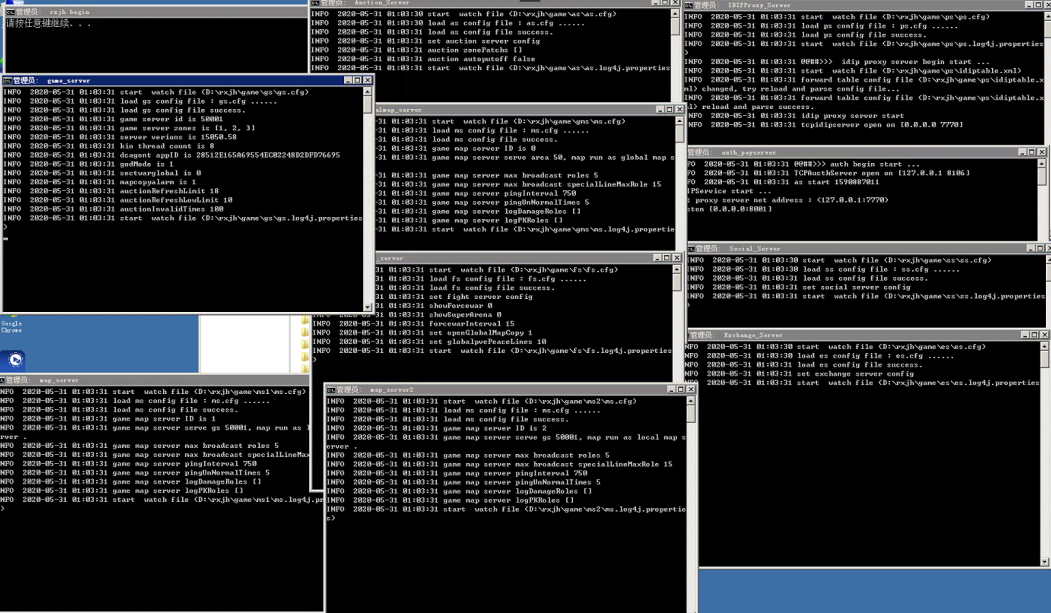Click scroll up arrow in map_server2 window
Image resolution: width=1051 pixels, height=613 pixels.
[x=690, y=401]
